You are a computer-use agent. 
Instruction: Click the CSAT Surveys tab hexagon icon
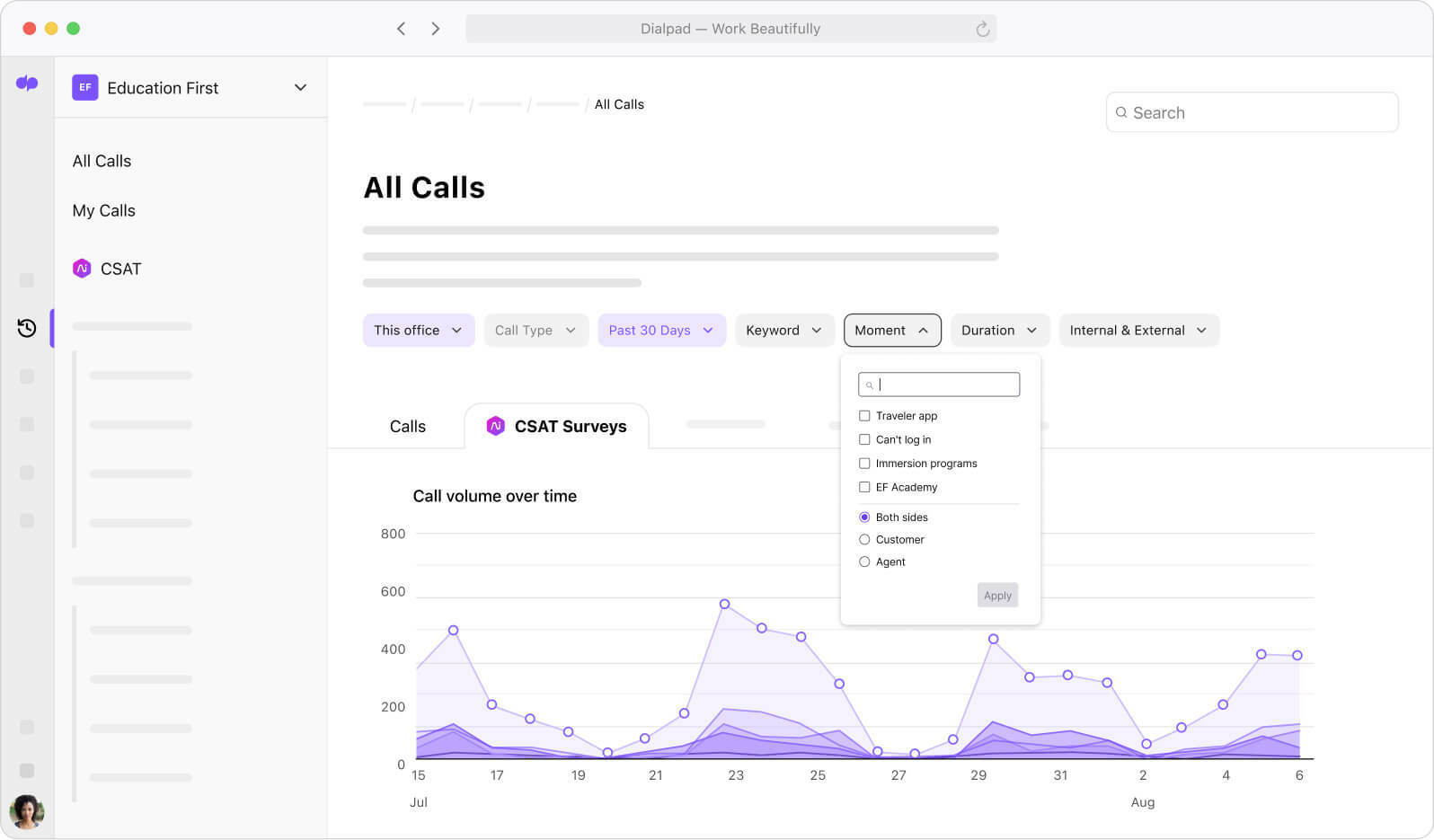point(495,426)
